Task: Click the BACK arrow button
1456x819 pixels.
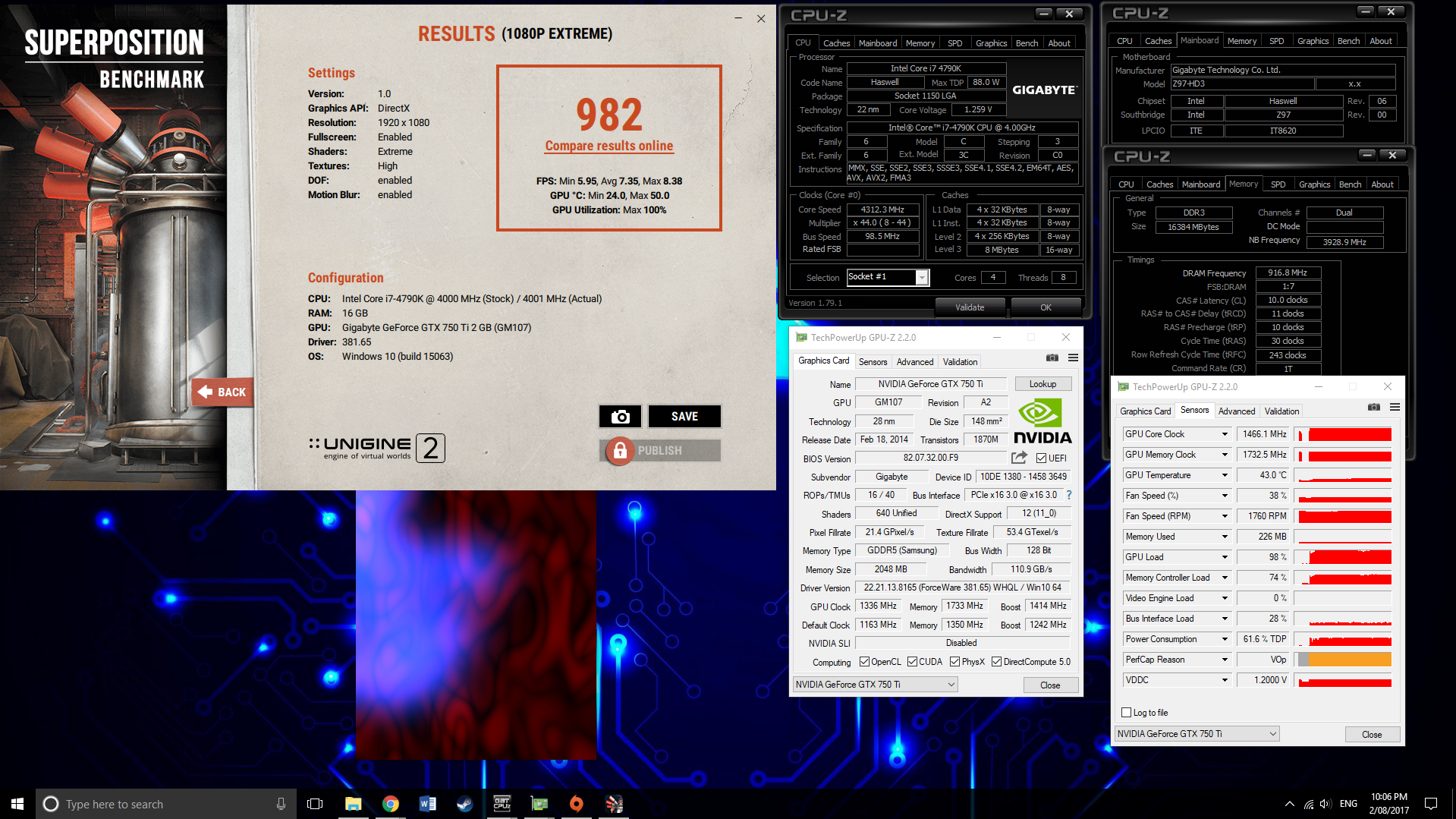Action: 222,392
